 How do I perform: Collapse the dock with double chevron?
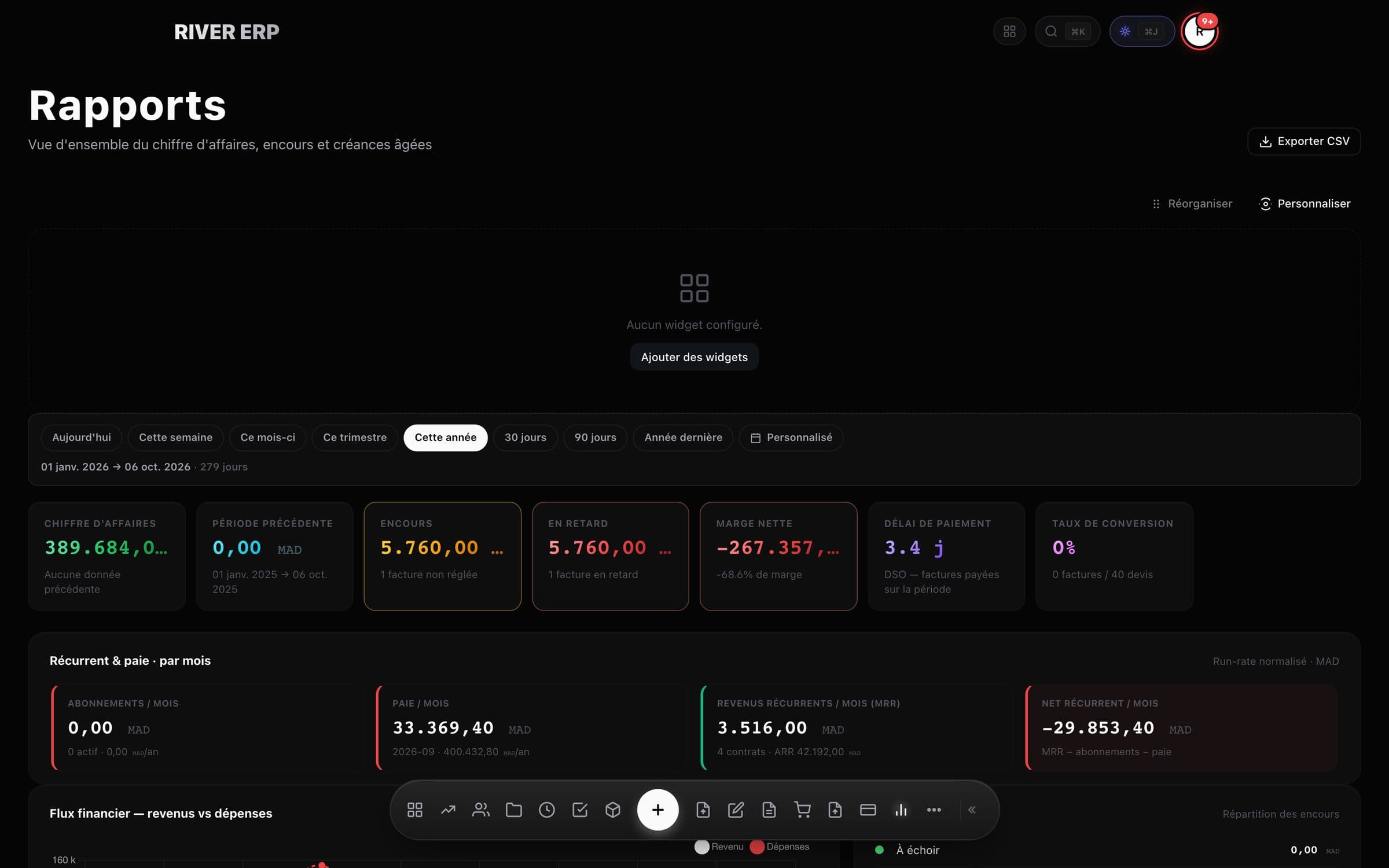972,810
